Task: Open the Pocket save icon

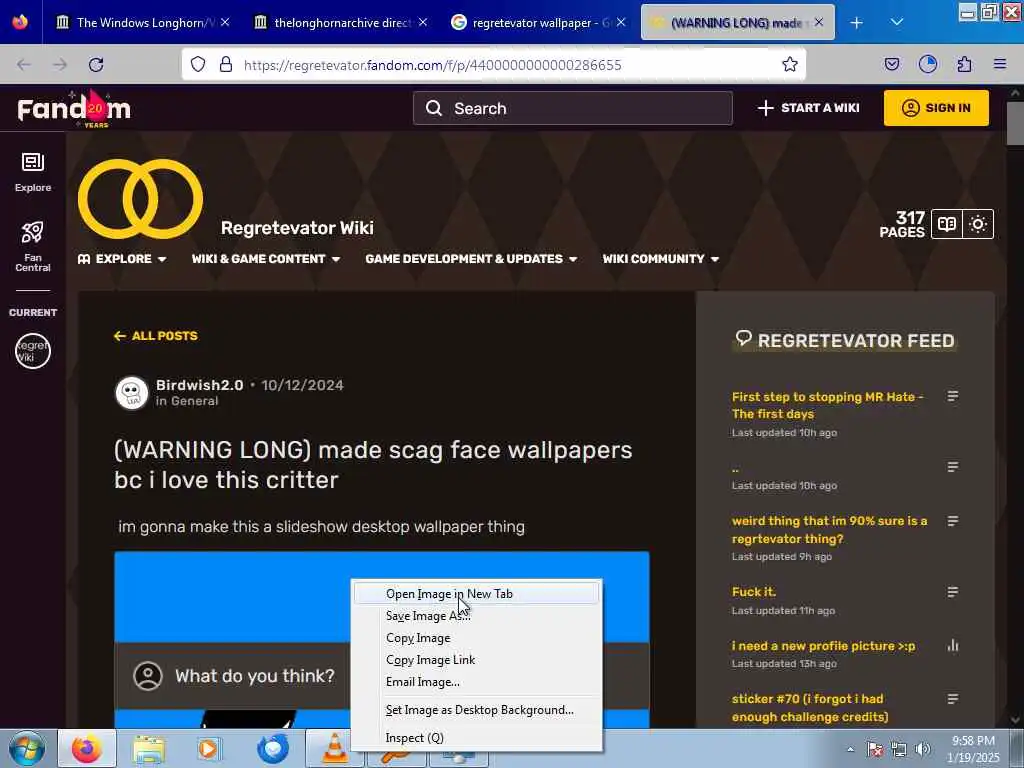Action: (x=892, y=64)
